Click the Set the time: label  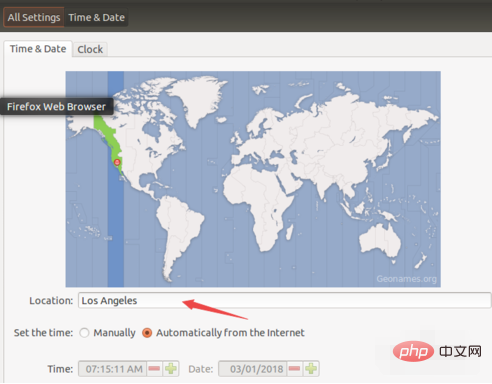tap(43, 333)
